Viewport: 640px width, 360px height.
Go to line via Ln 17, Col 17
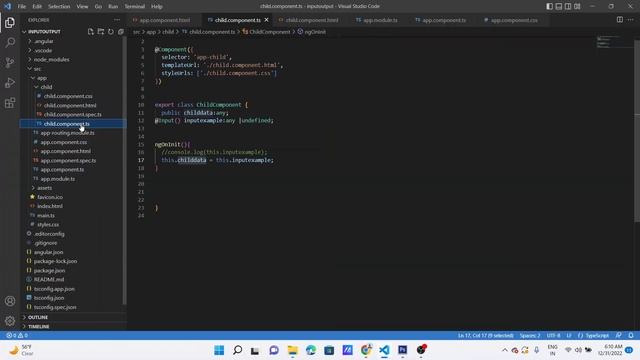[485, 335]
